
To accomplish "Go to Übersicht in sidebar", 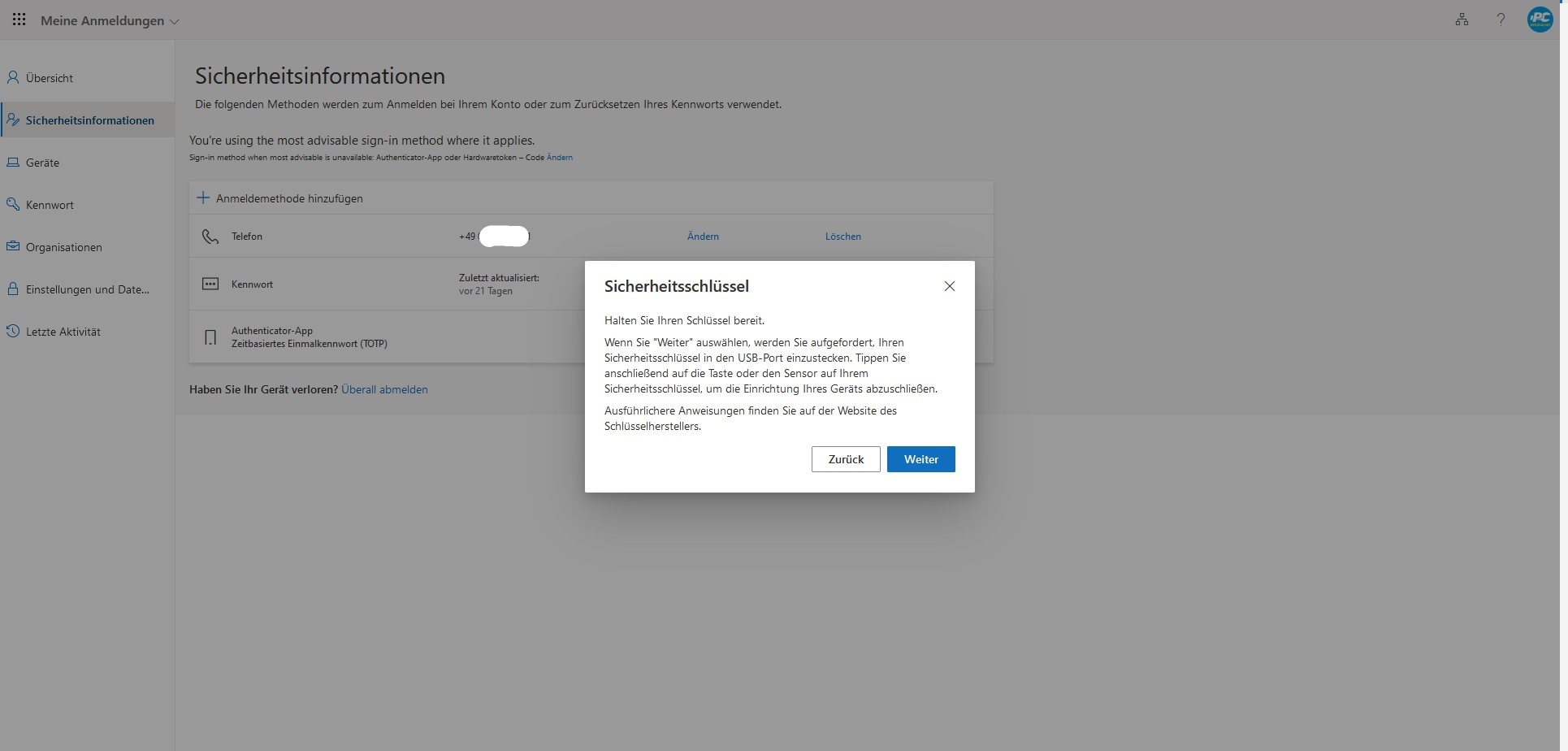I will 49,78.
